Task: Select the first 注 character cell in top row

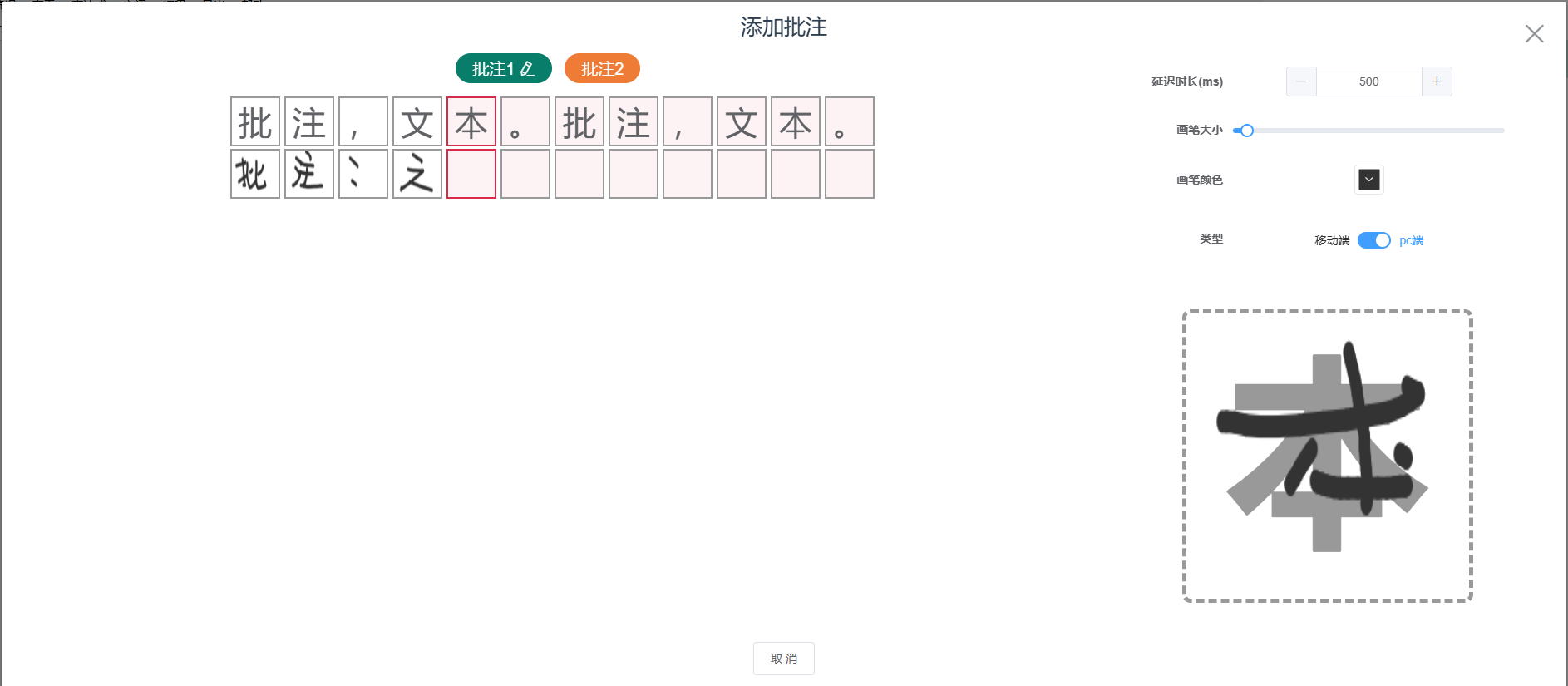Action: (x=309, y=121)
